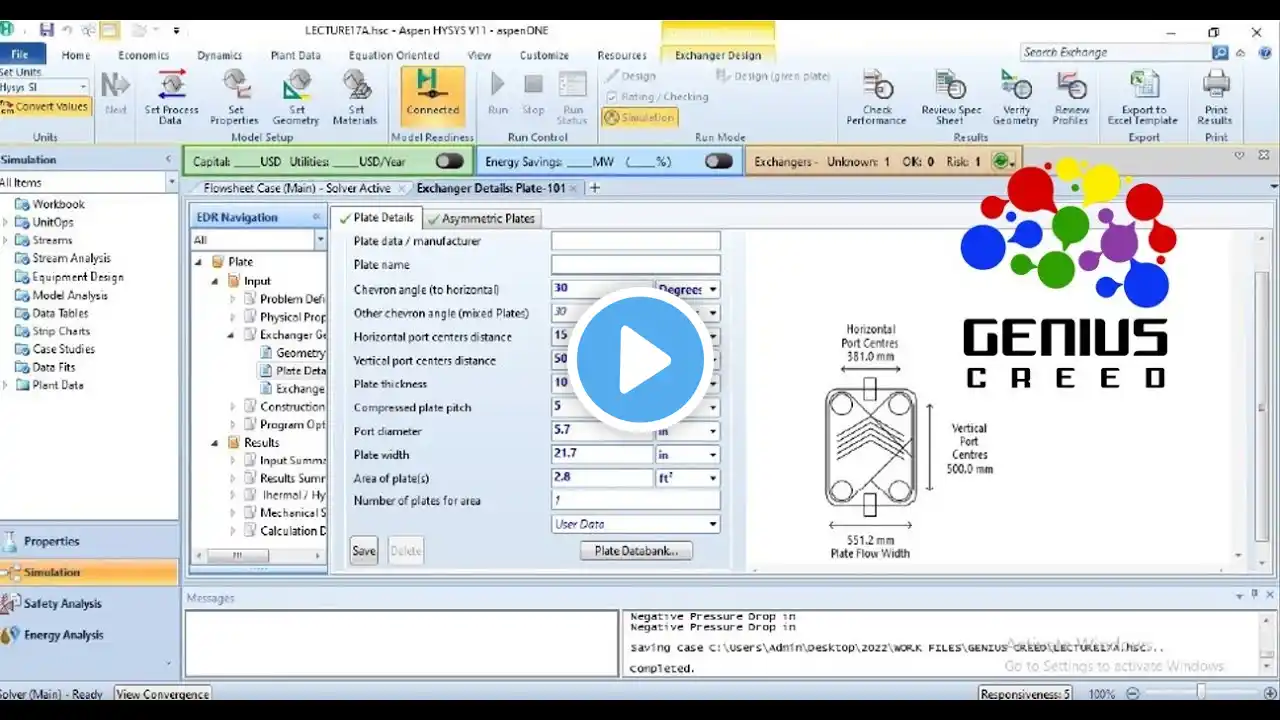Open the All filter dropdown in EDR Navigation
Viewport: 1280px width, 720px height.
pos(320,240)
